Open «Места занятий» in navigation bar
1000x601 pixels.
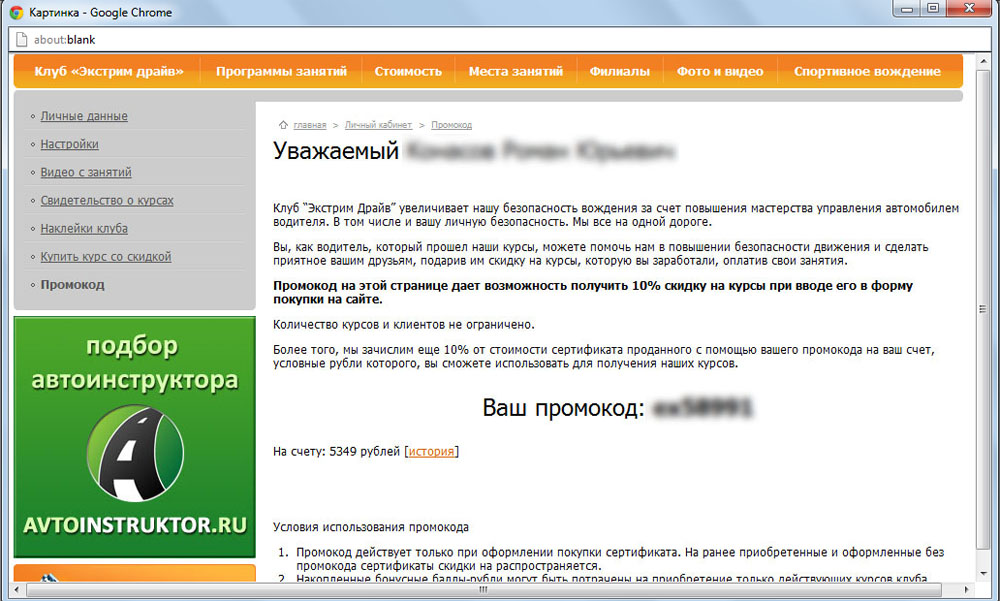pyautogui.click(x=516, y=71)
